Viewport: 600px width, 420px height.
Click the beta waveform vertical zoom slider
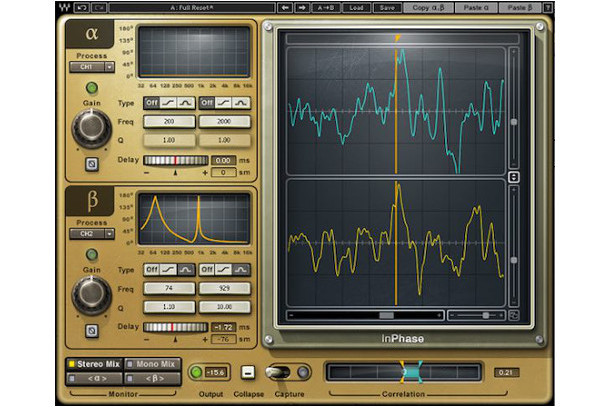pyautogui.click(x=514, y=260)
